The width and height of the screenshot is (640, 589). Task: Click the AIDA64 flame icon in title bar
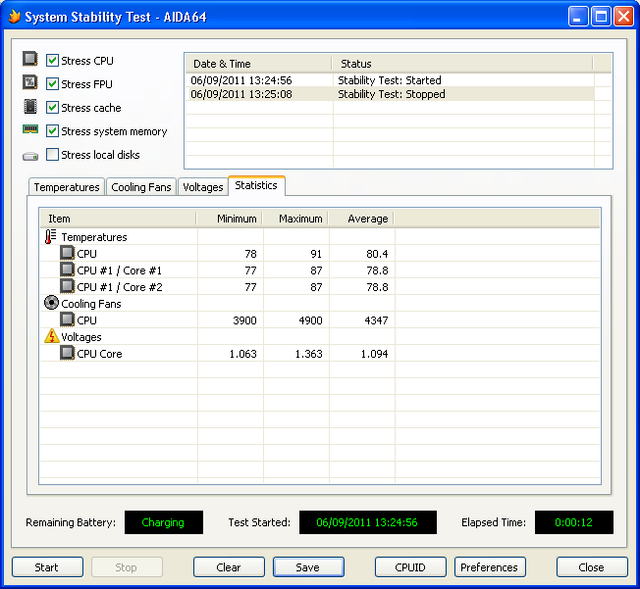(13, 17)
